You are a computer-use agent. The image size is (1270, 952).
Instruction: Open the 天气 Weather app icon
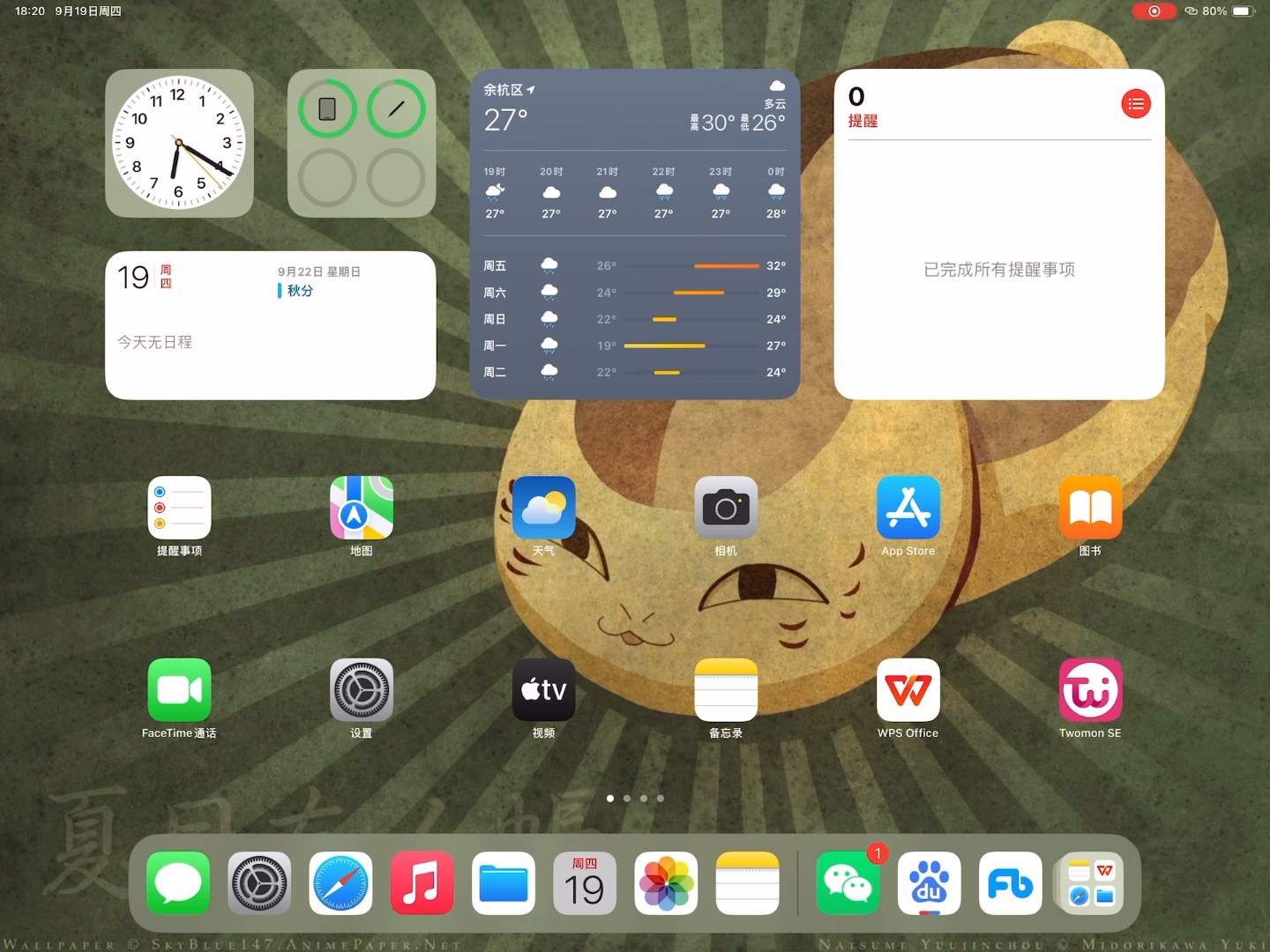[544, 508]
